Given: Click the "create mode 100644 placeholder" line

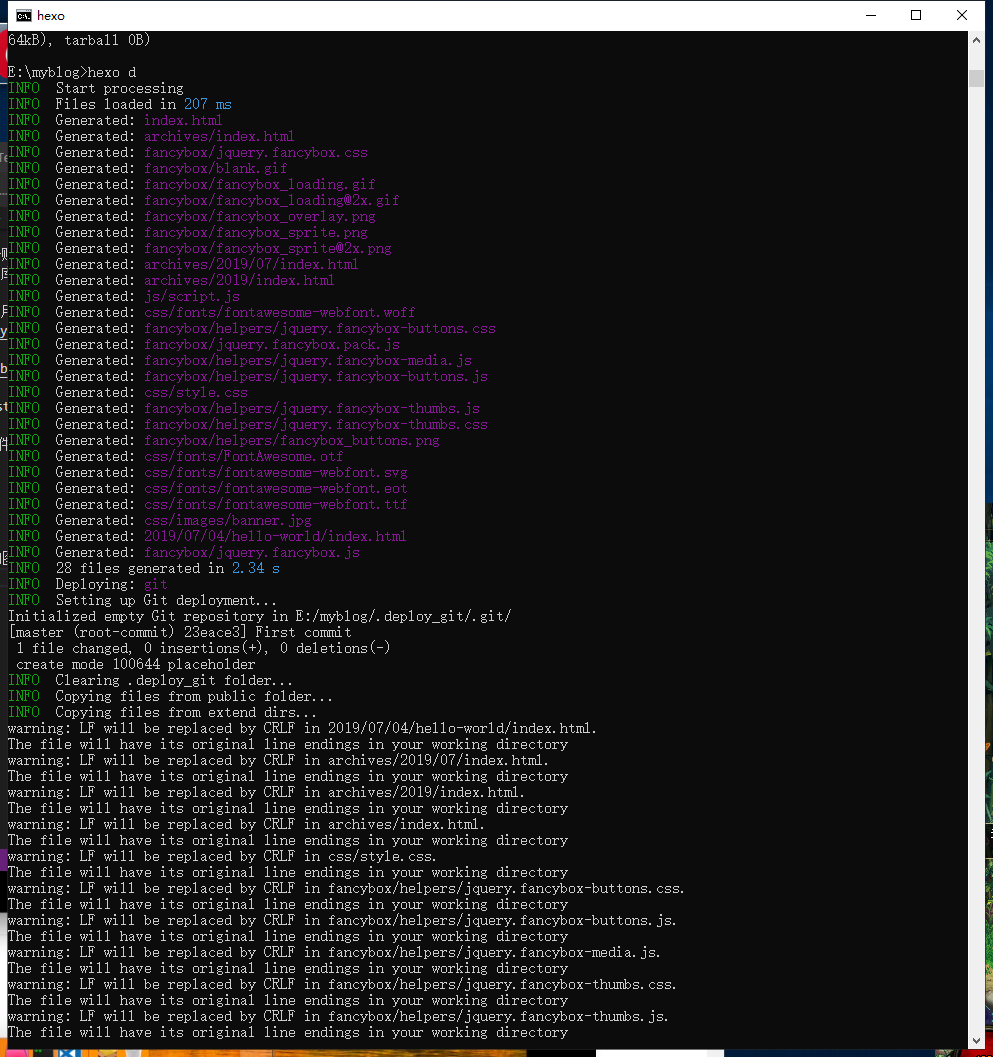Looking at the screenshot, I should pyautogui.click(x=135, y=664).
